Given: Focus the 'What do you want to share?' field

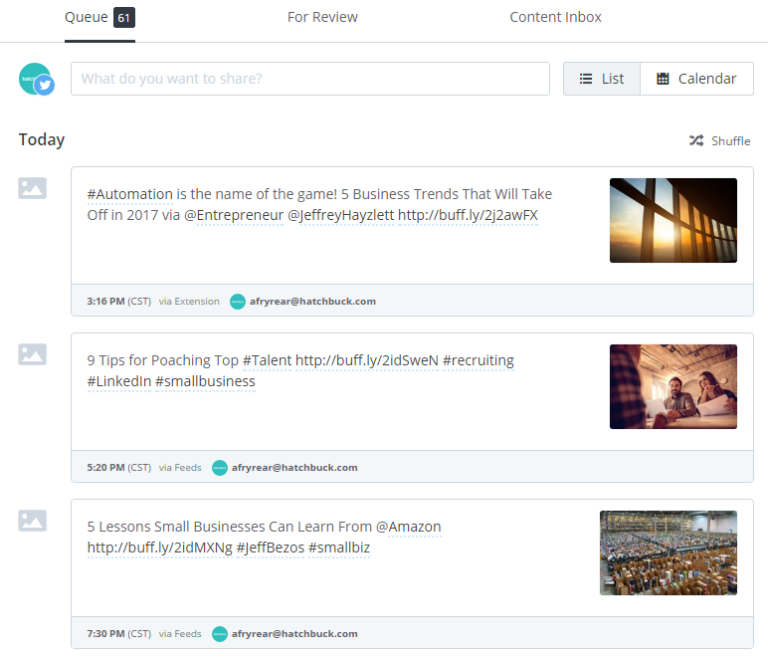Looking at the screenshot, I should click(x=310, y=79).
